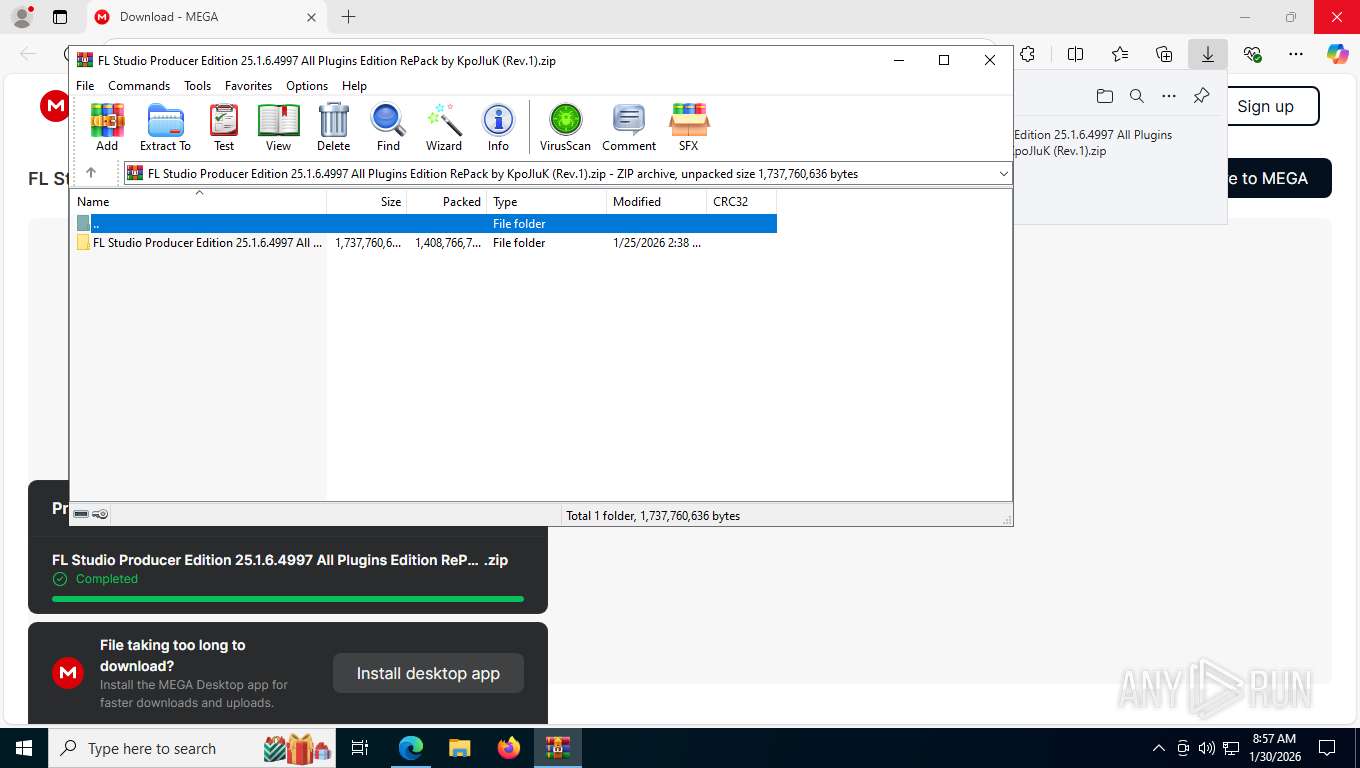Select the FL Studio Producer Edition folder row
Image resolution: width=1360 pixels, height=768 pixels.
pos(425,243)
